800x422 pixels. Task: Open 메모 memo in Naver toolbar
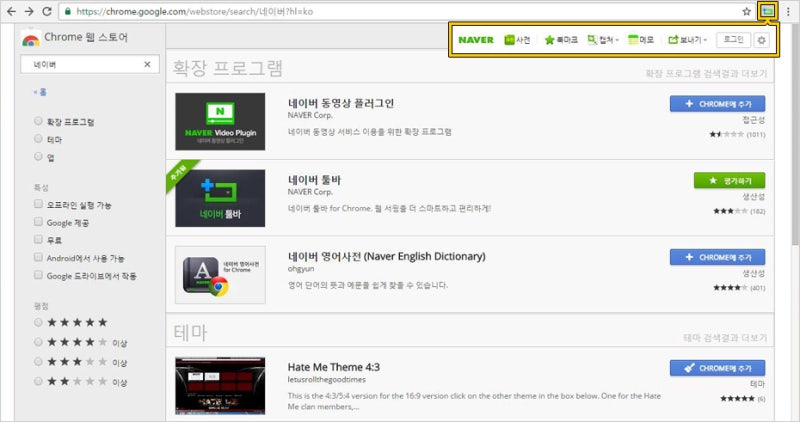[641, 40]
